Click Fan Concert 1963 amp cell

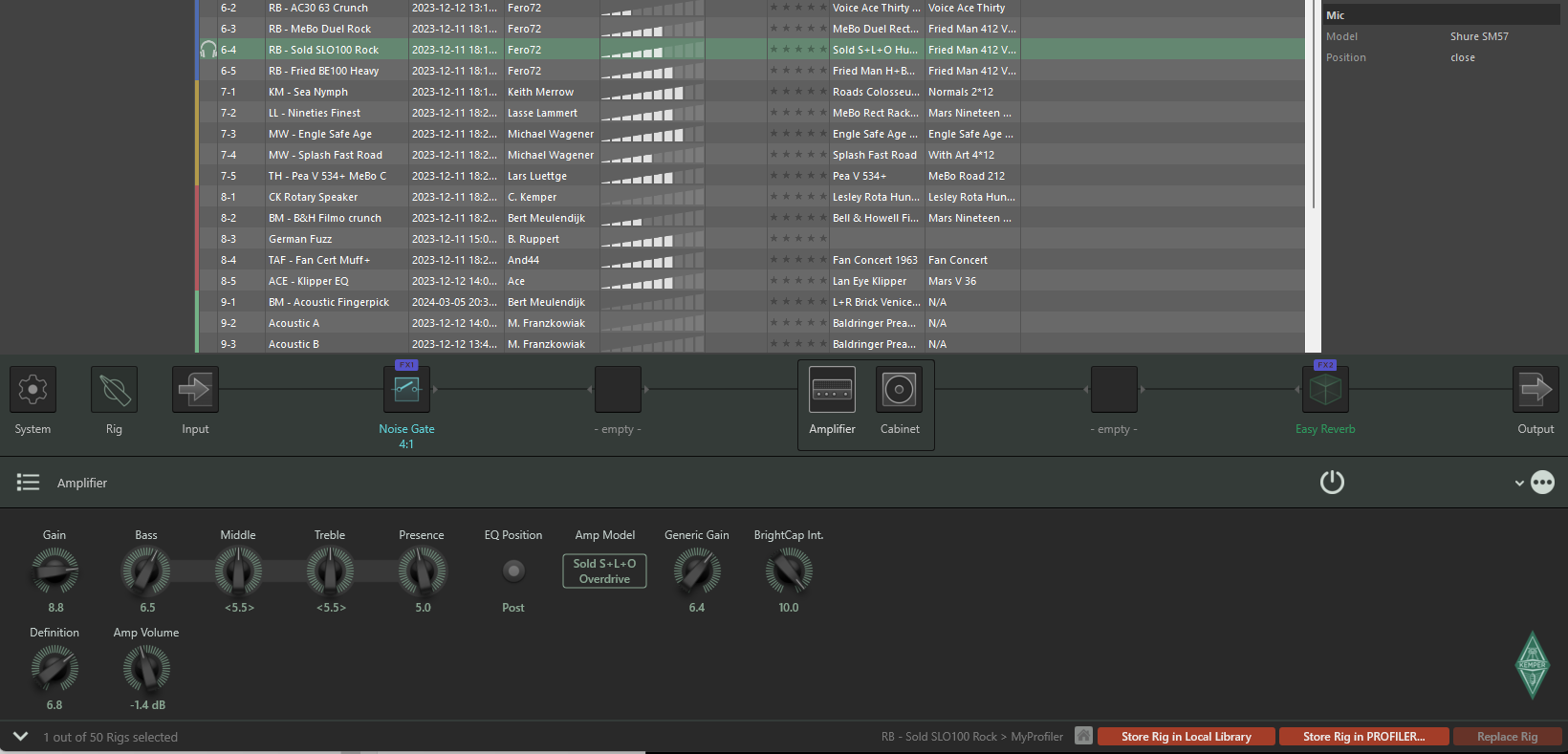(x=876, y=260)
